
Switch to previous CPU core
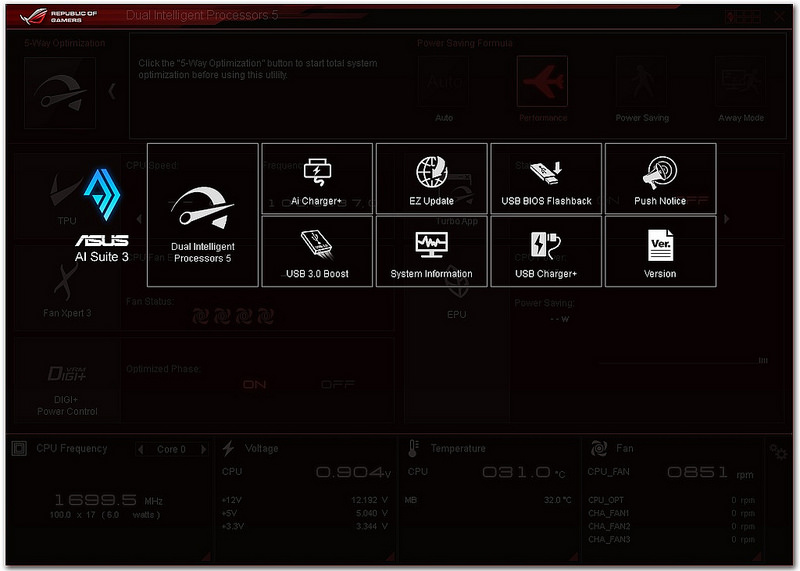141,449
